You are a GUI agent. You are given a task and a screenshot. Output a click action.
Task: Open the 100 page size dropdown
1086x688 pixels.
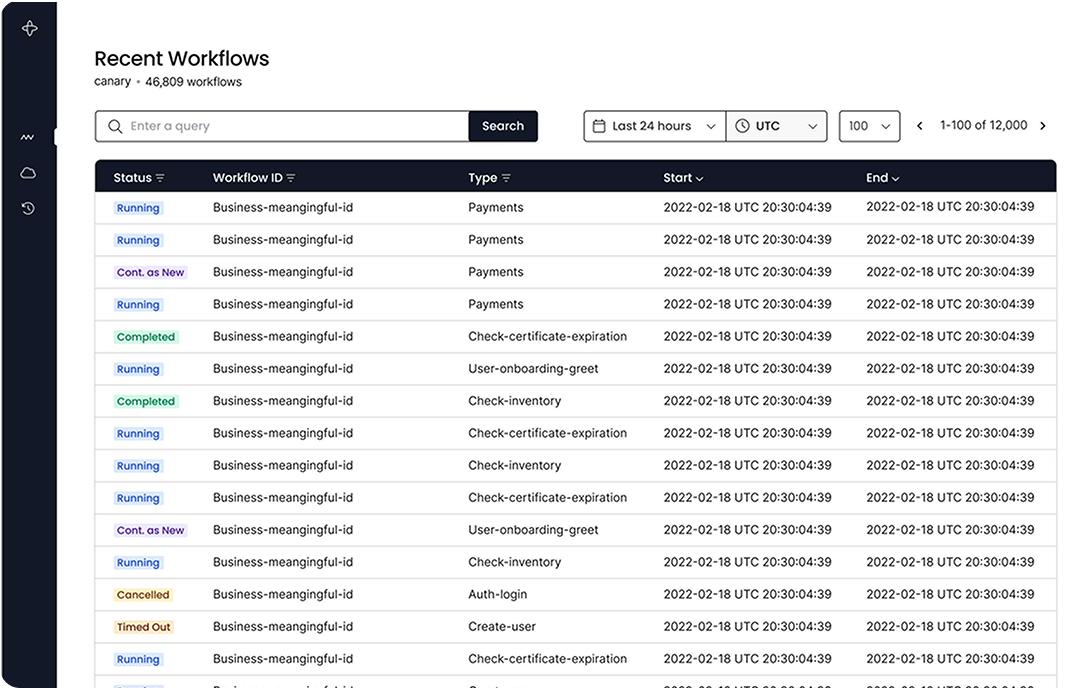(869, 125)
